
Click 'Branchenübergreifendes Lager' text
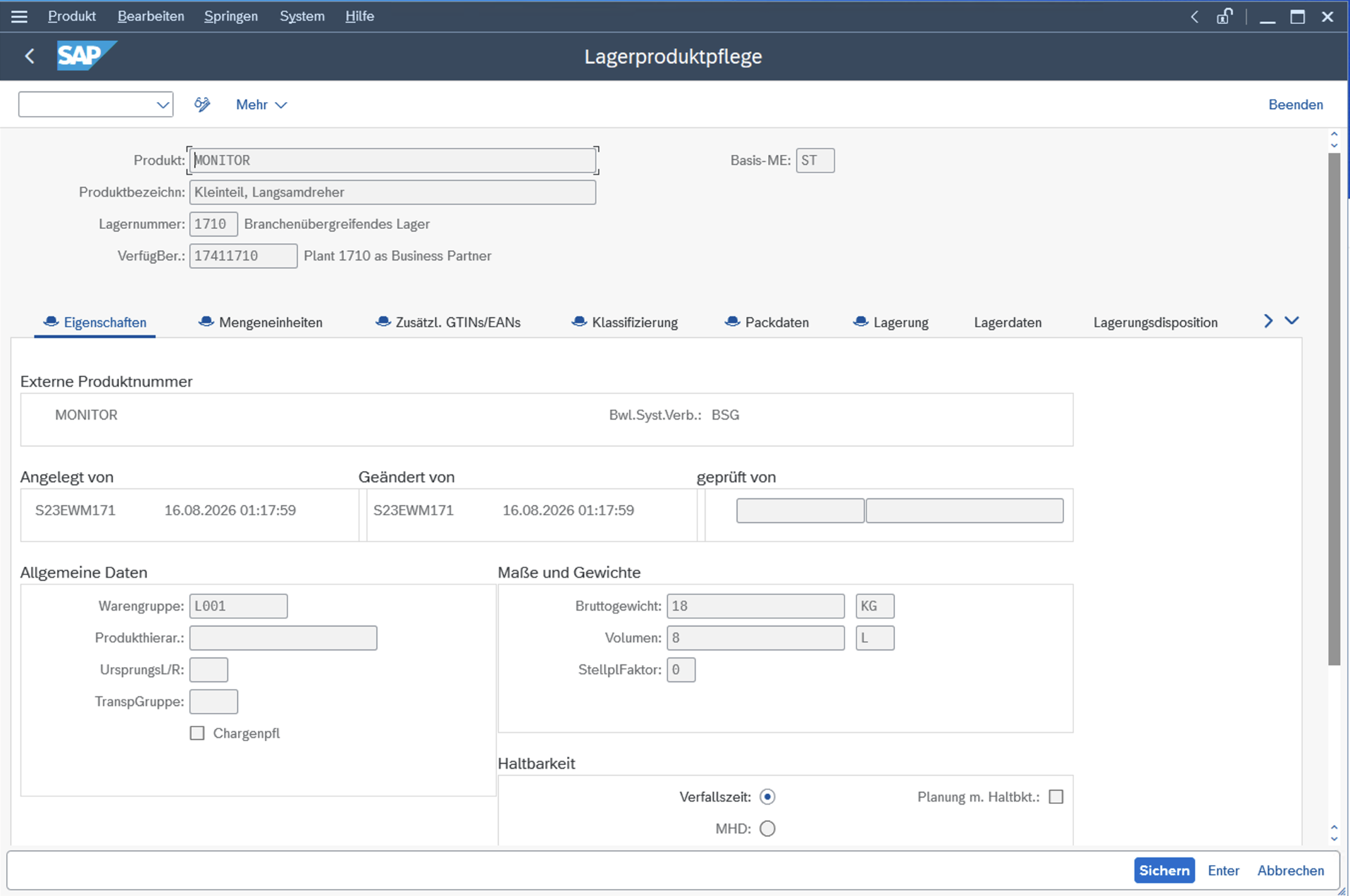pyautogui.click(x=337, y=224)
